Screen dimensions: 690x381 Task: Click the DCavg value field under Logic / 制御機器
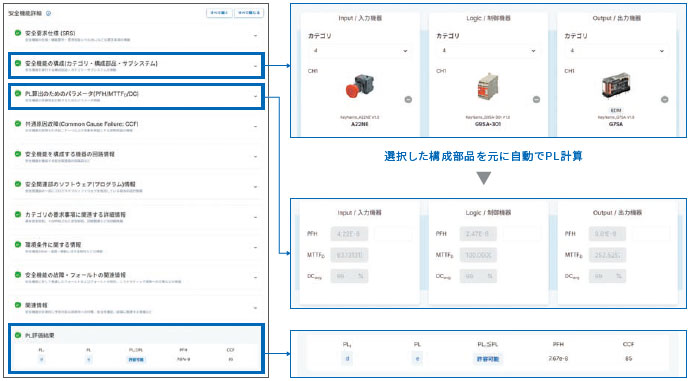point(478,276)
